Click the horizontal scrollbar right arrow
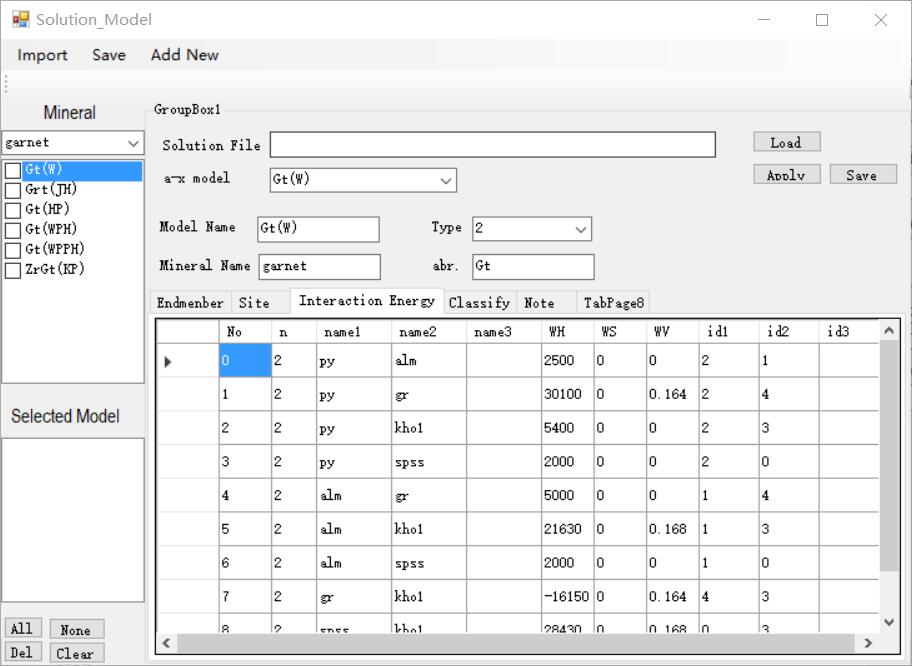The height and width of the screenshot is (666, 912). (867, 643)
